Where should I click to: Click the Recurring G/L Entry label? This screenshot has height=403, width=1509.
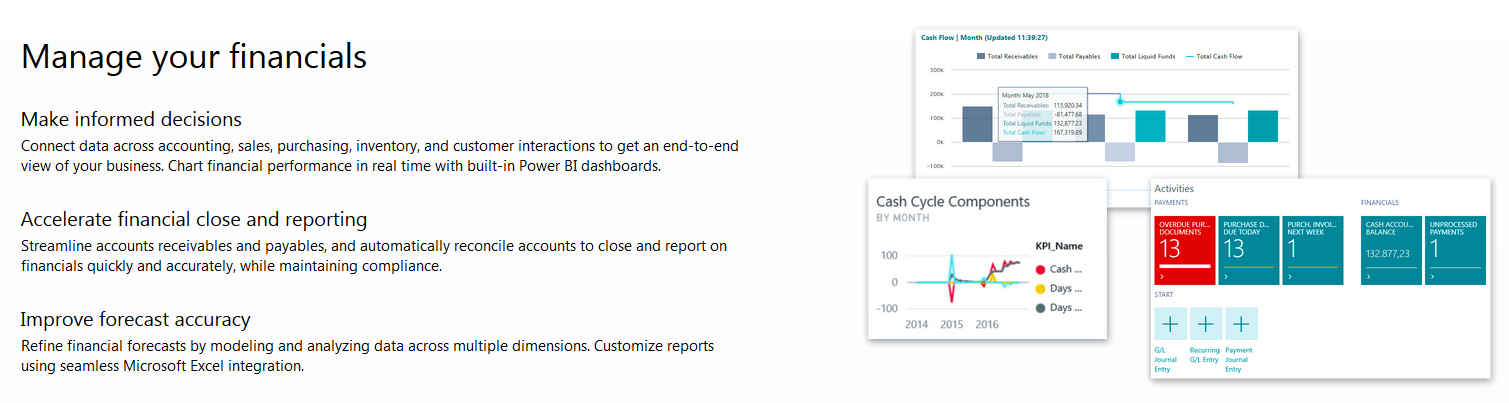(x=1204, y=355)
